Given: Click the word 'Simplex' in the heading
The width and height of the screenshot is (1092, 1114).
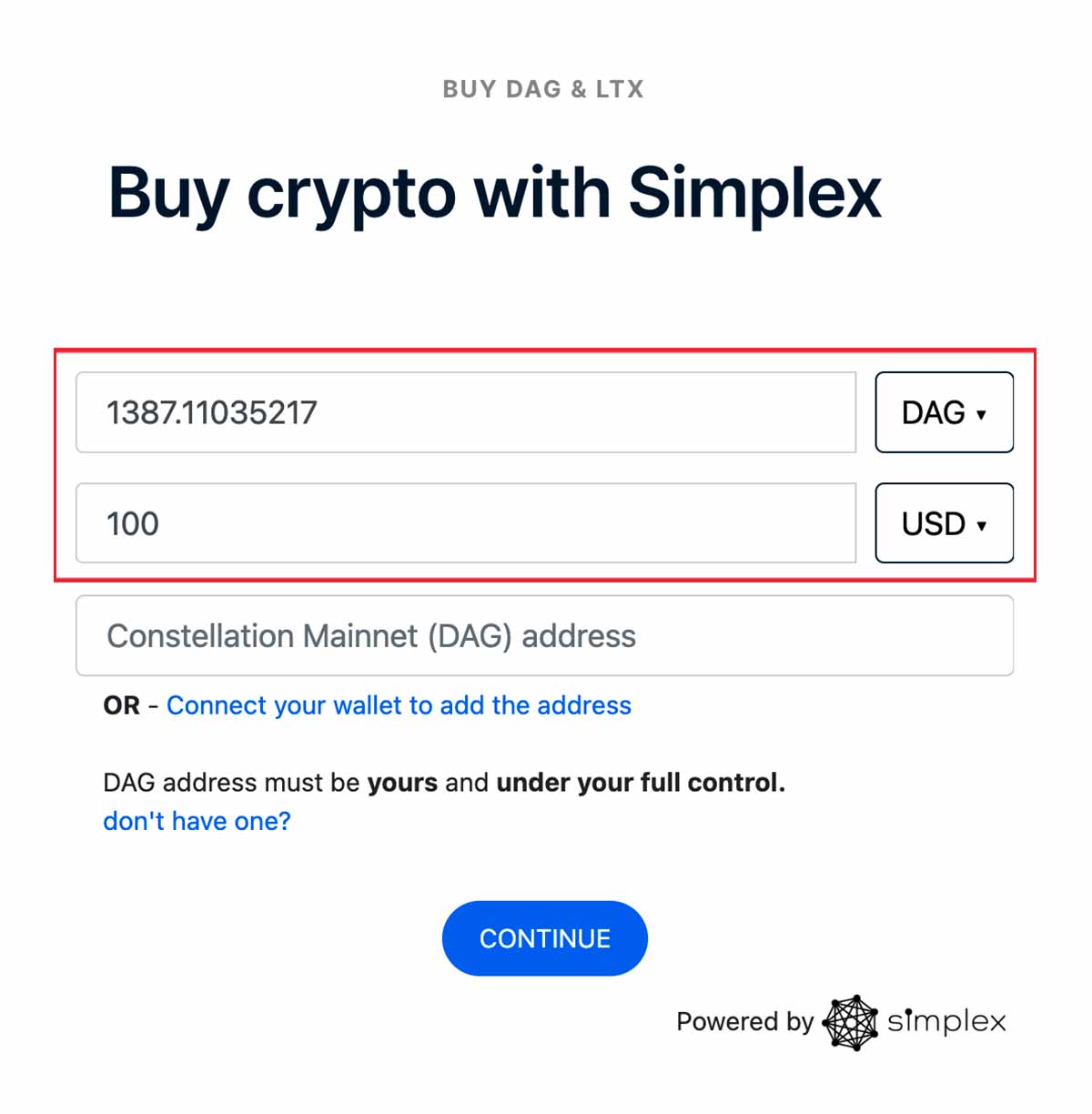Looking at the screenshot, I should click(754, 193).
